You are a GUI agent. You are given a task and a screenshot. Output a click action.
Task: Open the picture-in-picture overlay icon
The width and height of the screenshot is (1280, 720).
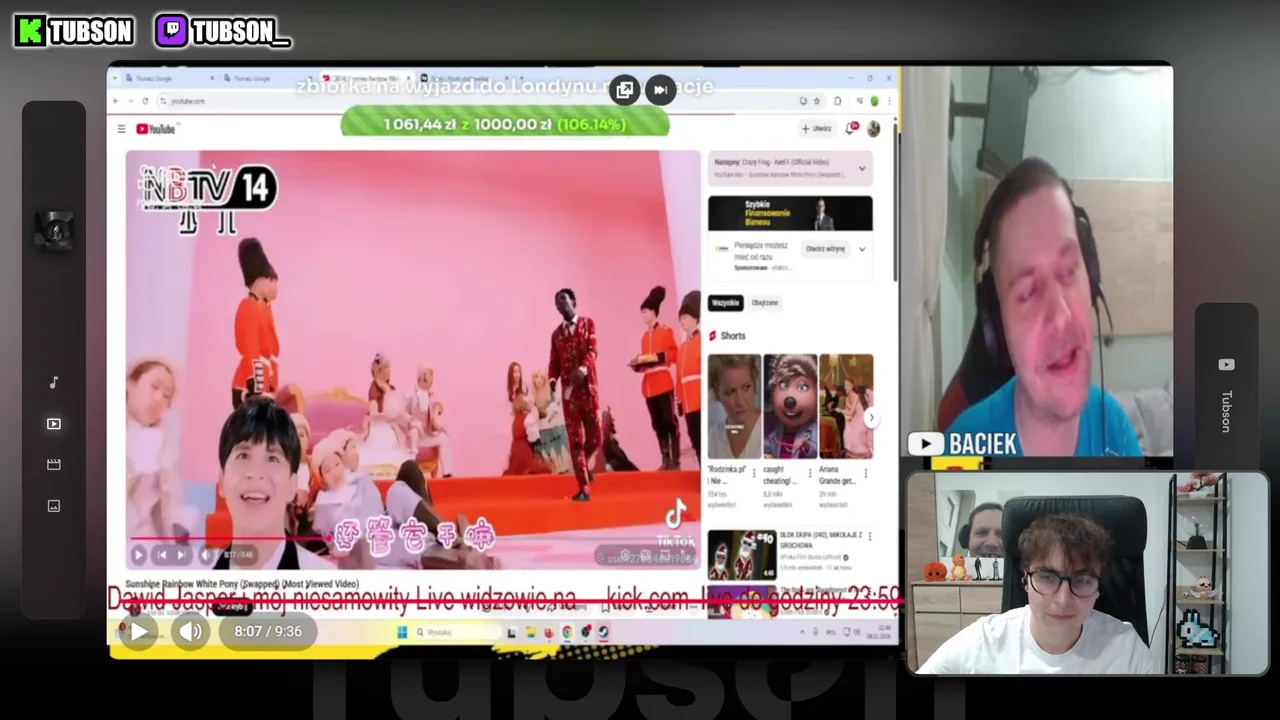[x=625, y=90]
